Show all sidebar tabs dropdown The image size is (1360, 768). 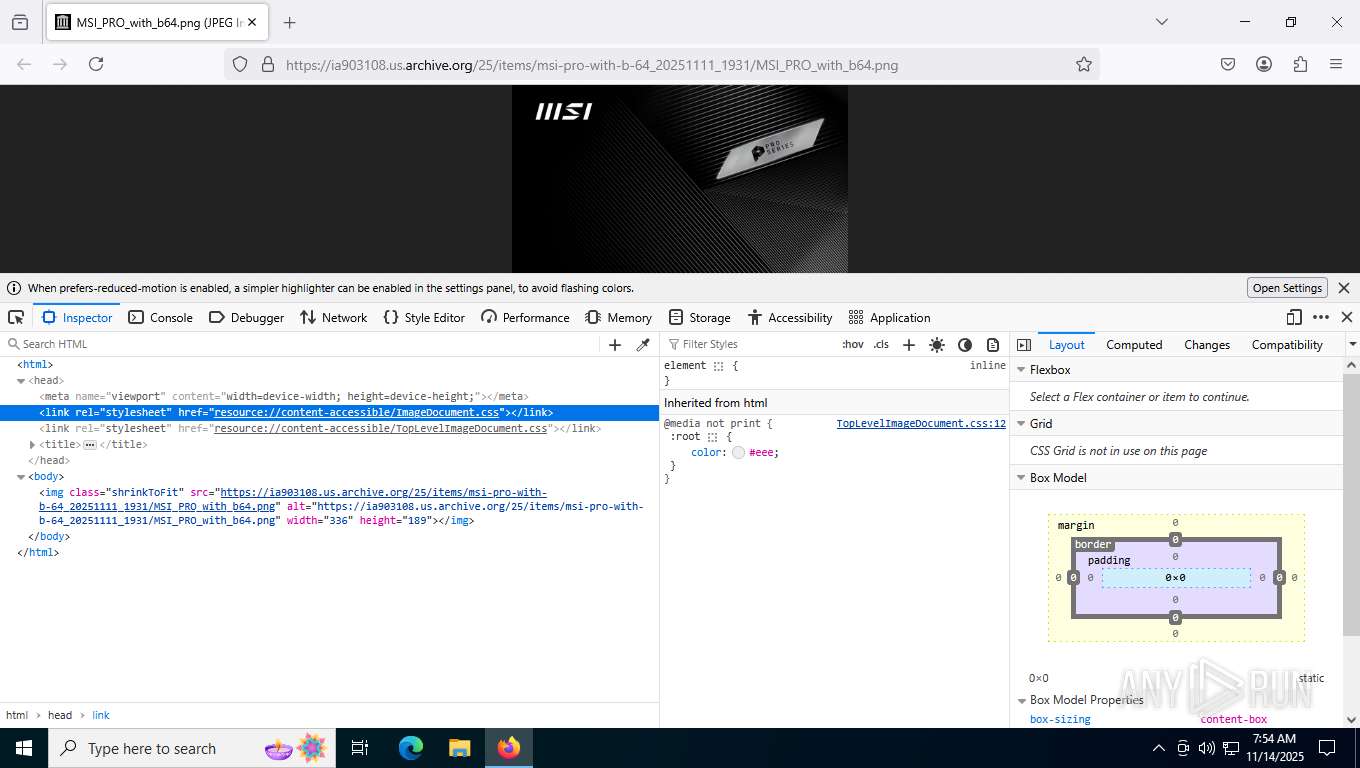coord(1352,344)
